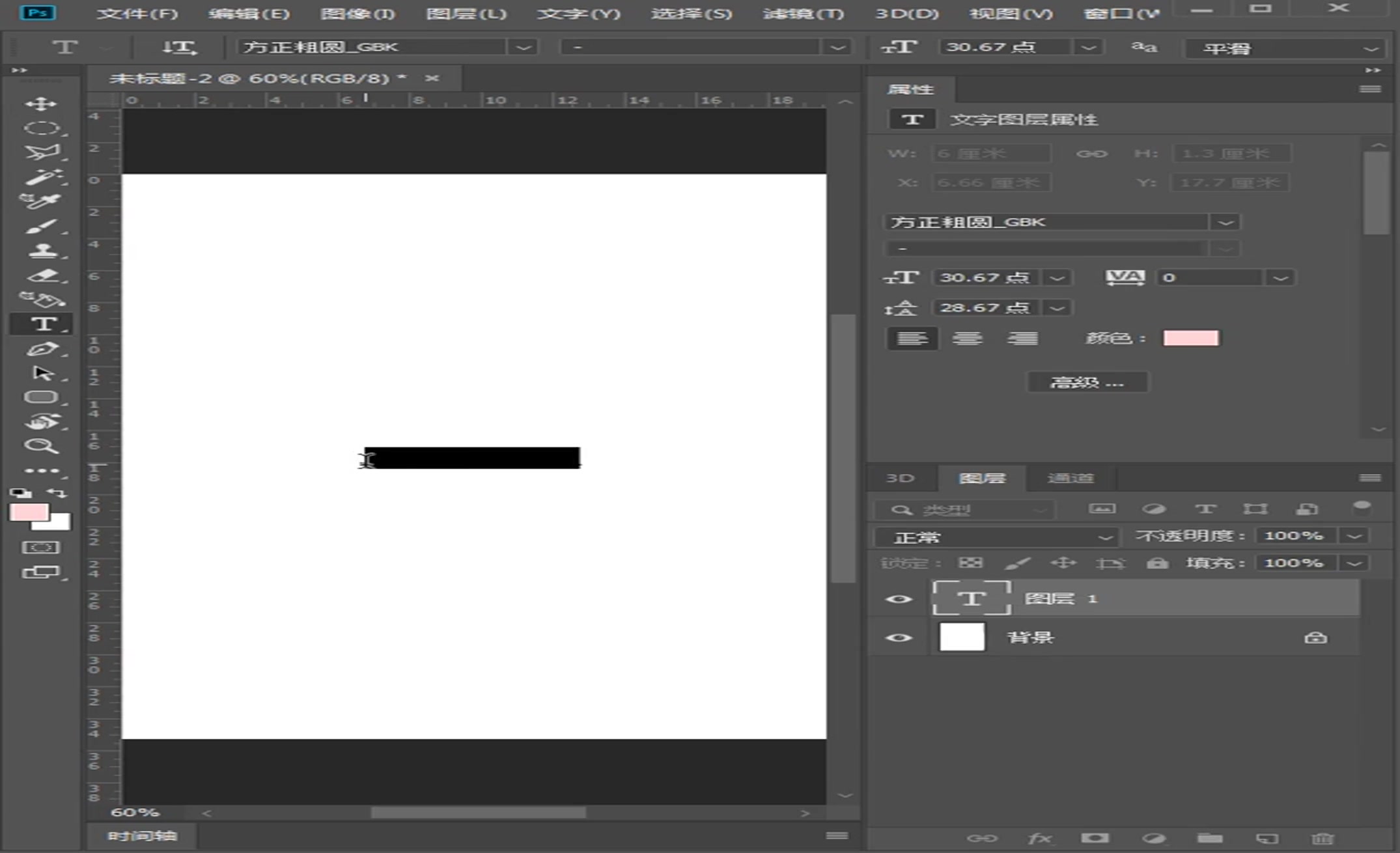This screenshot has height=853, width=1400.
Task: Create a new layer group
Action: click(1210, 838)
